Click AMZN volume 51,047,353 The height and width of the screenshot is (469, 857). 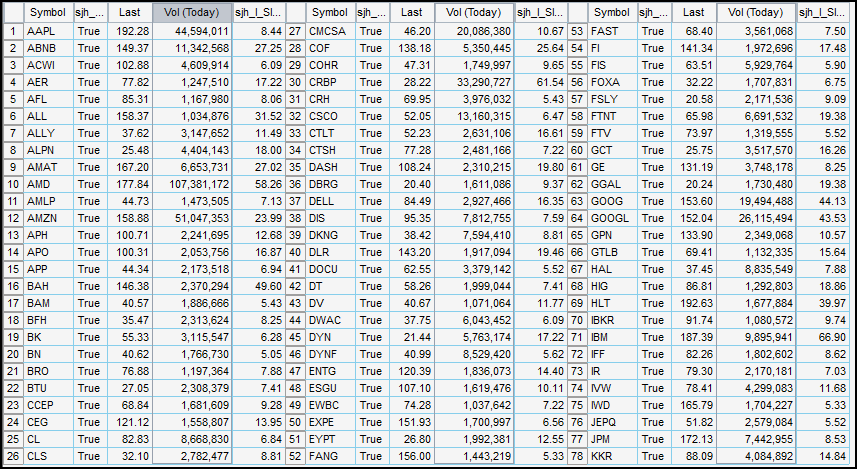[192, 218]
